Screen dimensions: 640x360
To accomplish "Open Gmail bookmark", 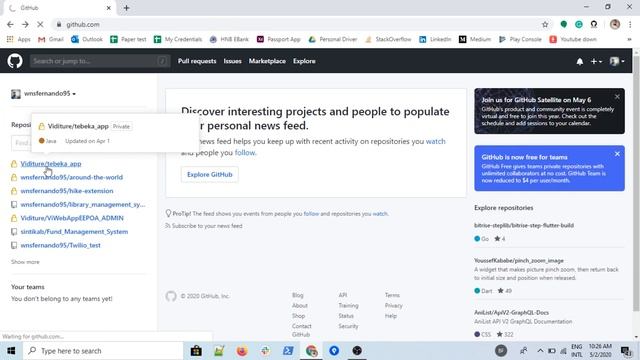I will tap(51, 39).
